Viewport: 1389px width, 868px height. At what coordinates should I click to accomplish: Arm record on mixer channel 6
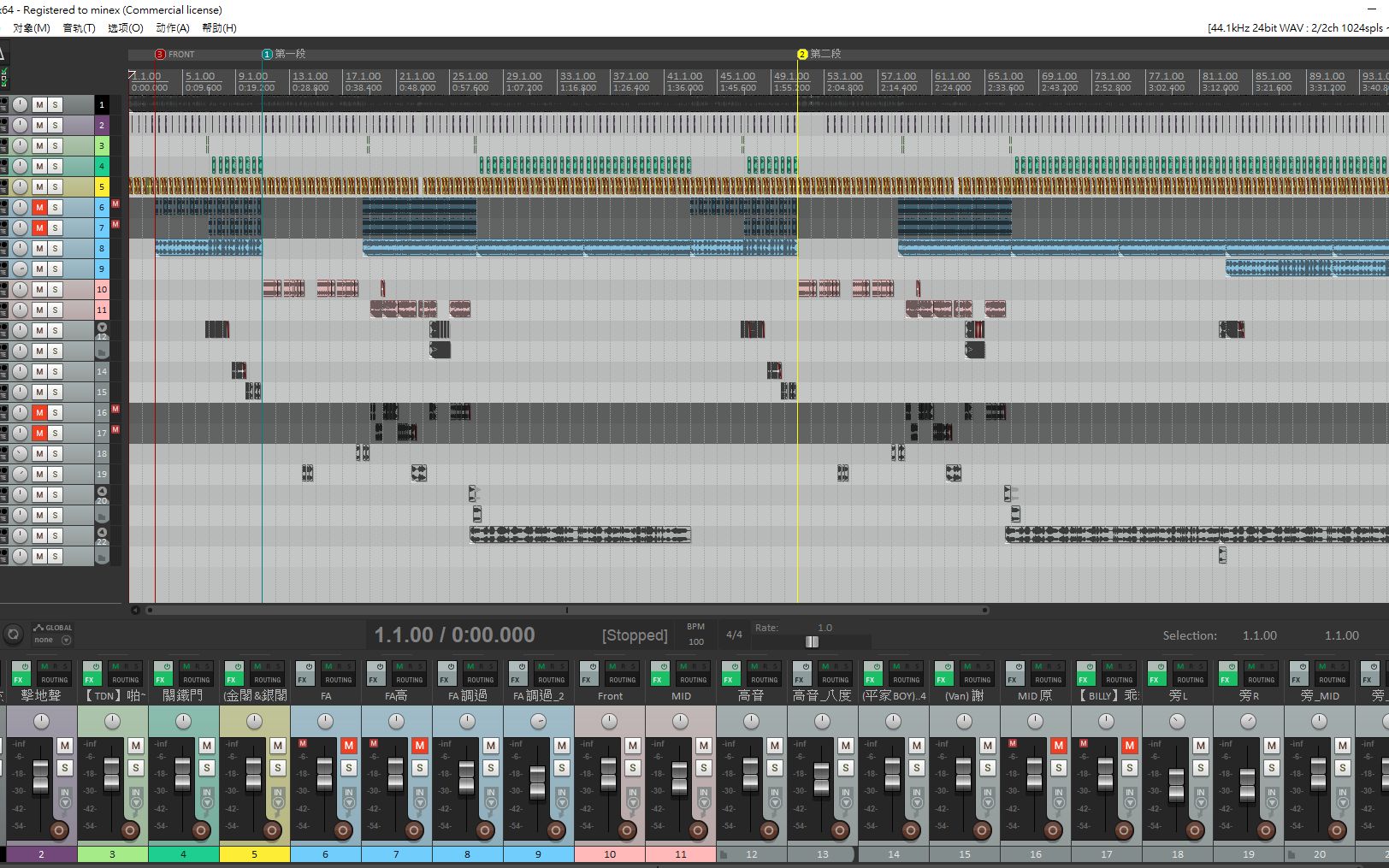click(x=343, y=830)
